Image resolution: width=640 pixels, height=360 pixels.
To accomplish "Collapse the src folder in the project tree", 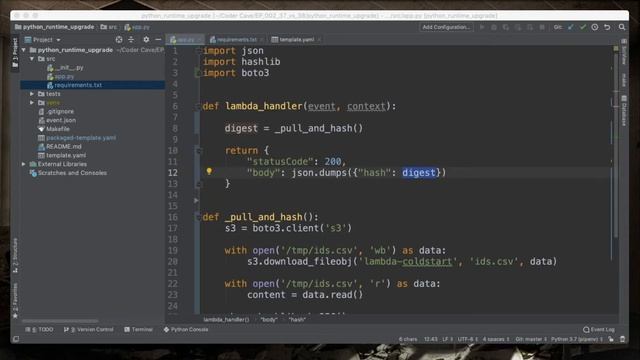I will pos(32,59).
